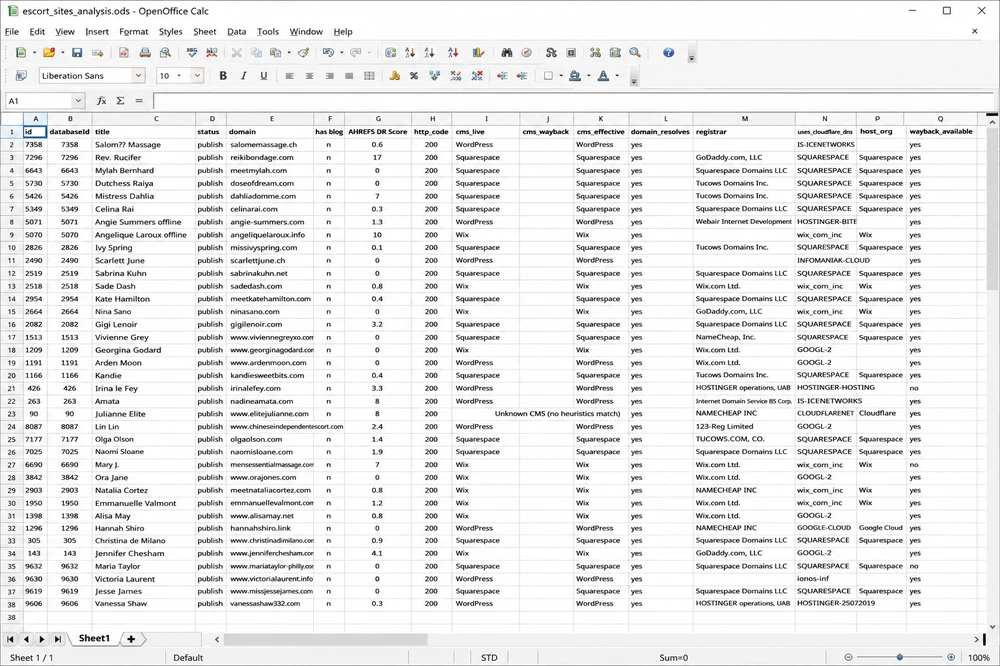Go to the first sheet navigation button
This screenshot has width=1000, height=666.
(10, 639)
